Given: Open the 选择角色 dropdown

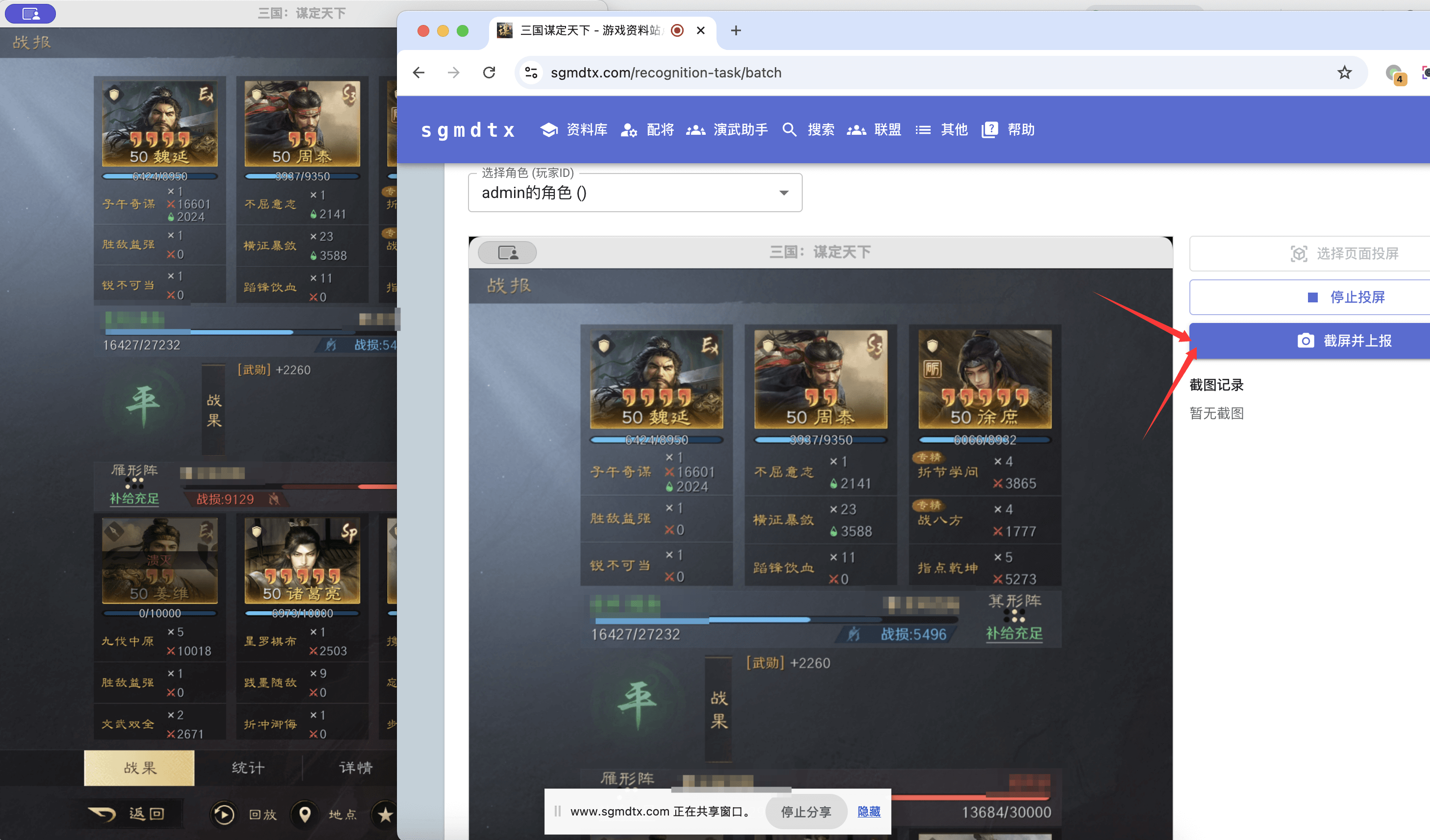Looking at the screenshot, I should [635, 193].
